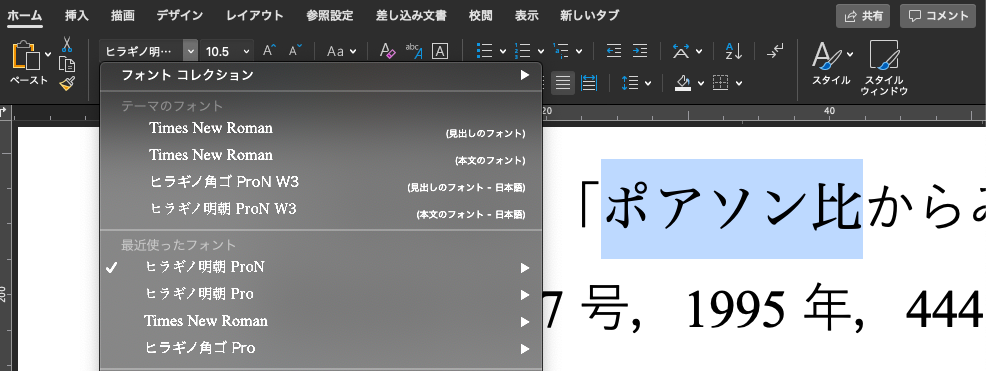This screenshot has height=371, width=986.
Task: Open the 挿入 tab
Action: tap(77, 15)
